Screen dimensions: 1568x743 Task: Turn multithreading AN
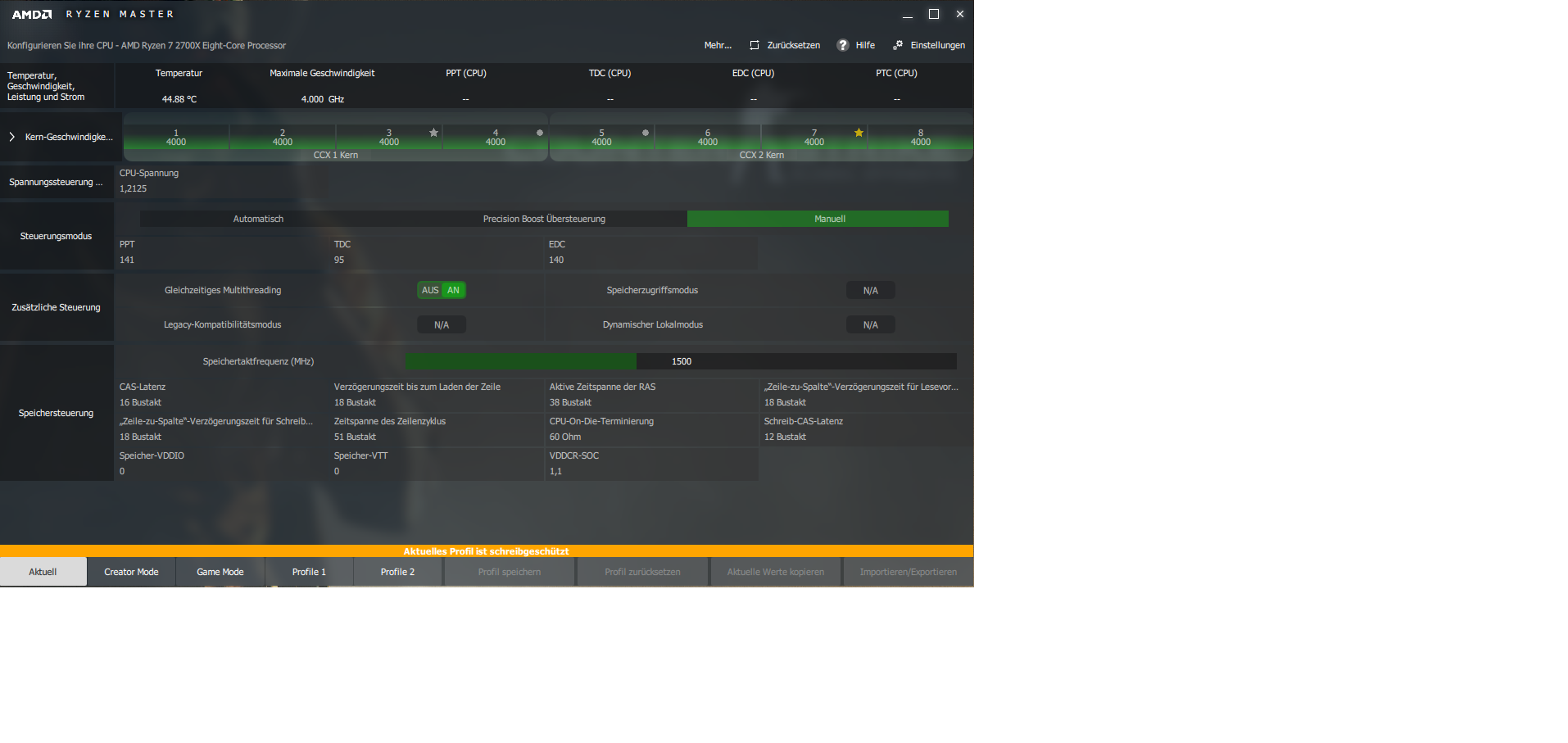(x=453, y=290)
